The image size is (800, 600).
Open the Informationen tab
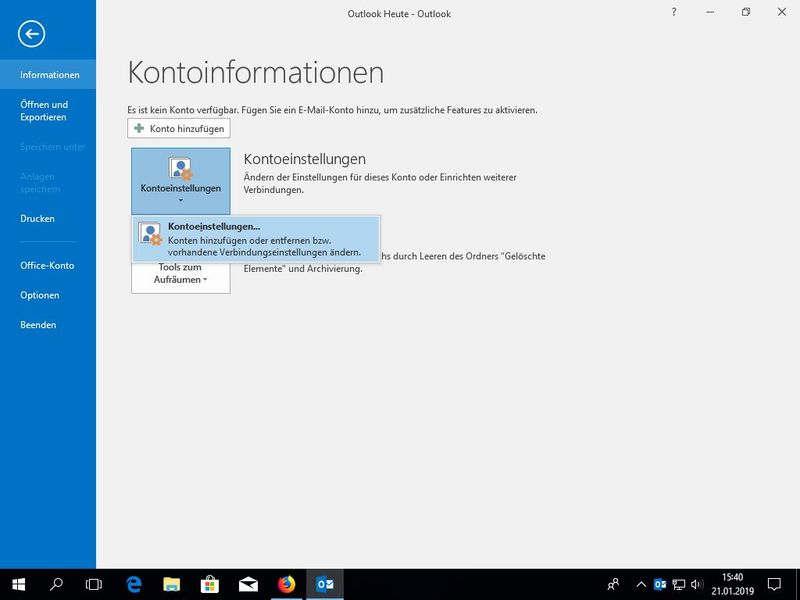(x=48, y=74)
